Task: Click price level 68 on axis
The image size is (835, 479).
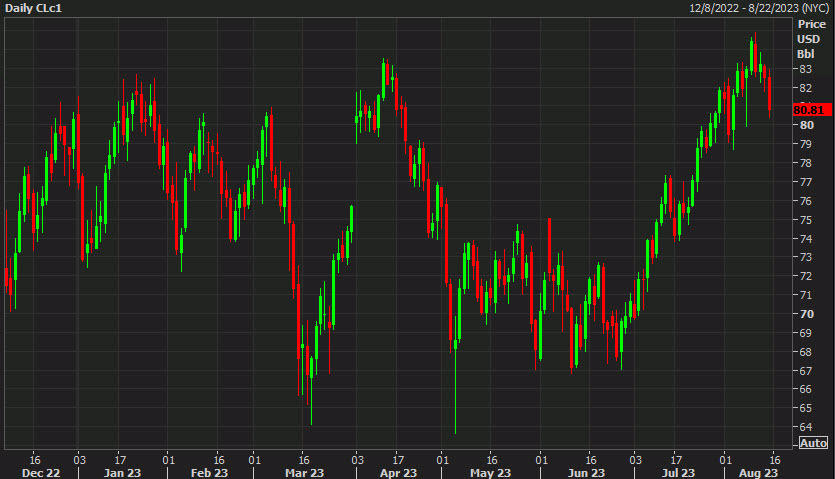Action: [x=806, y=352]
